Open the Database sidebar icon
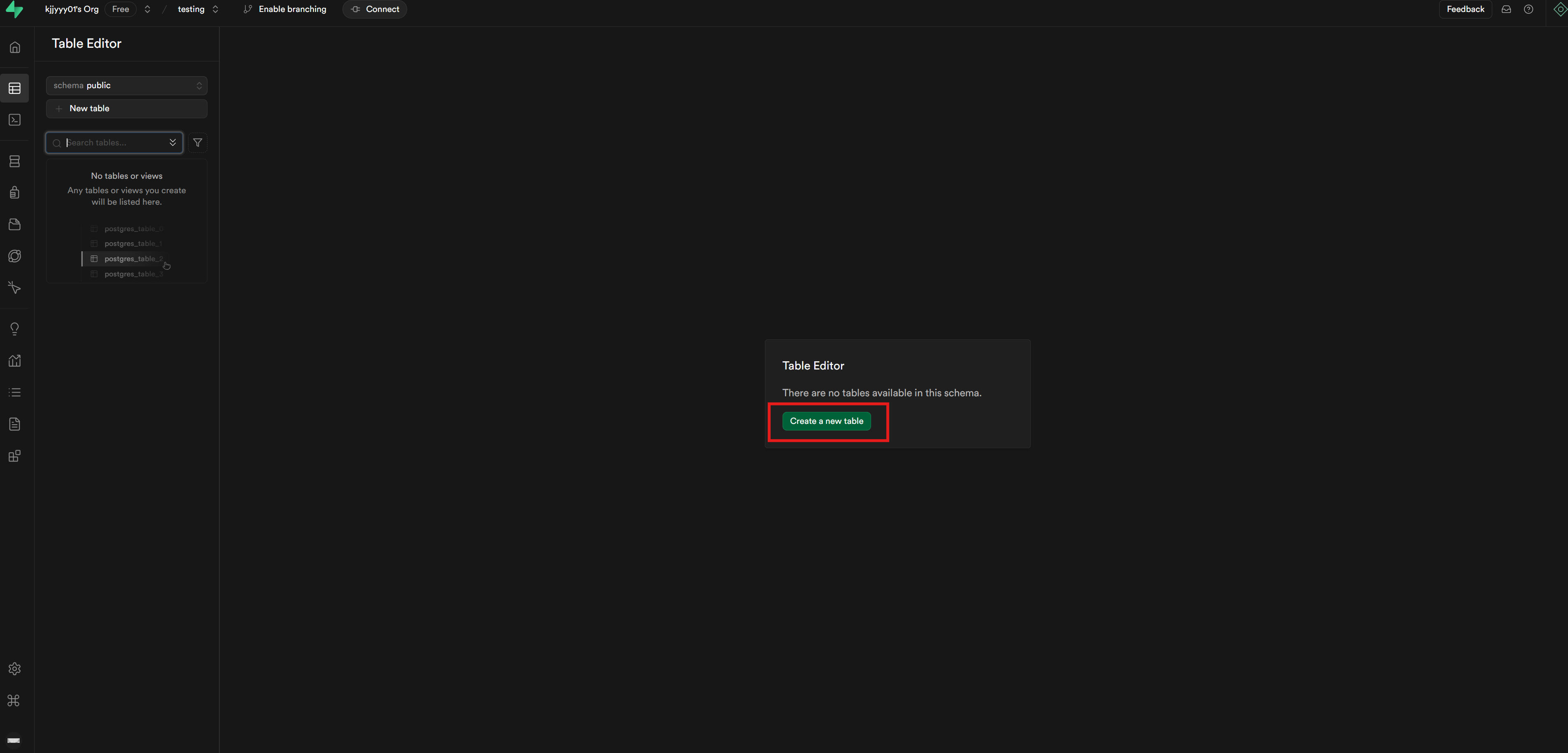This screenshot has width=1568, height=753. (14, 161)
